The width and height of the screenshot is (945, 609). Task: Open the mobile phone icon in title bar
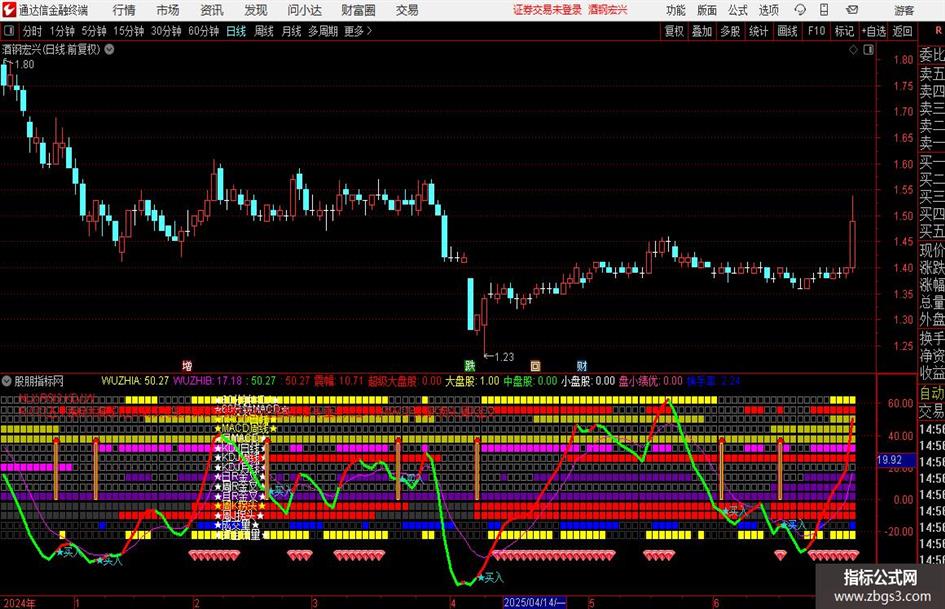824,10
